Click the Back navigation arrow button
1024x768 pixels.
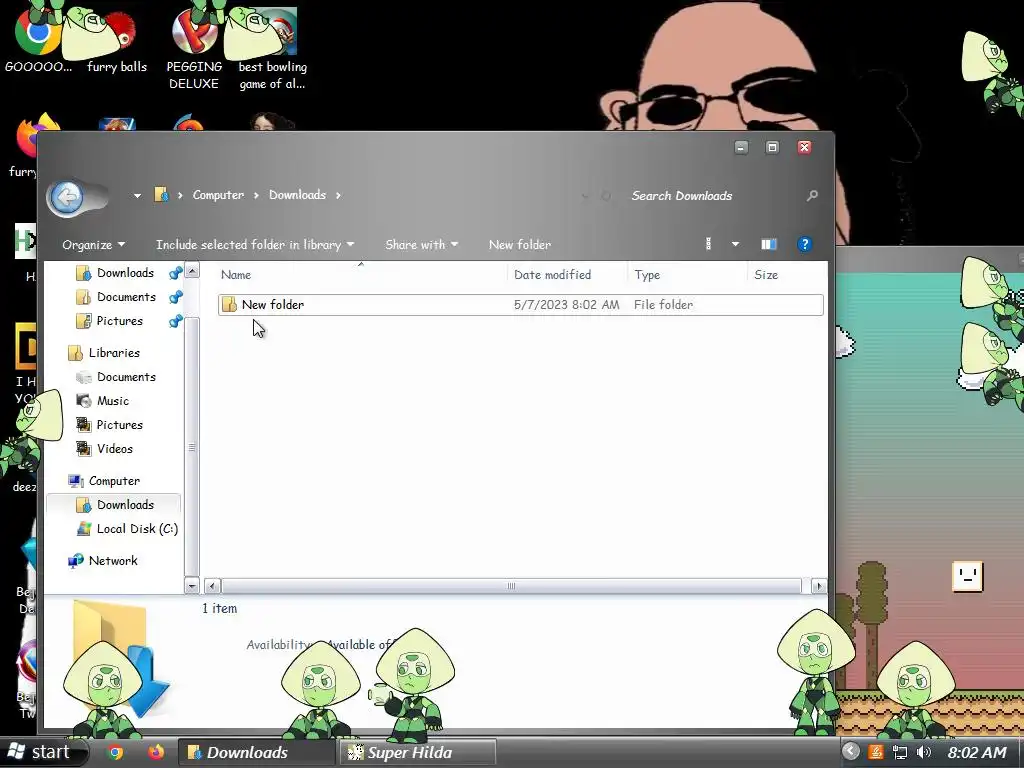(67, 197)
